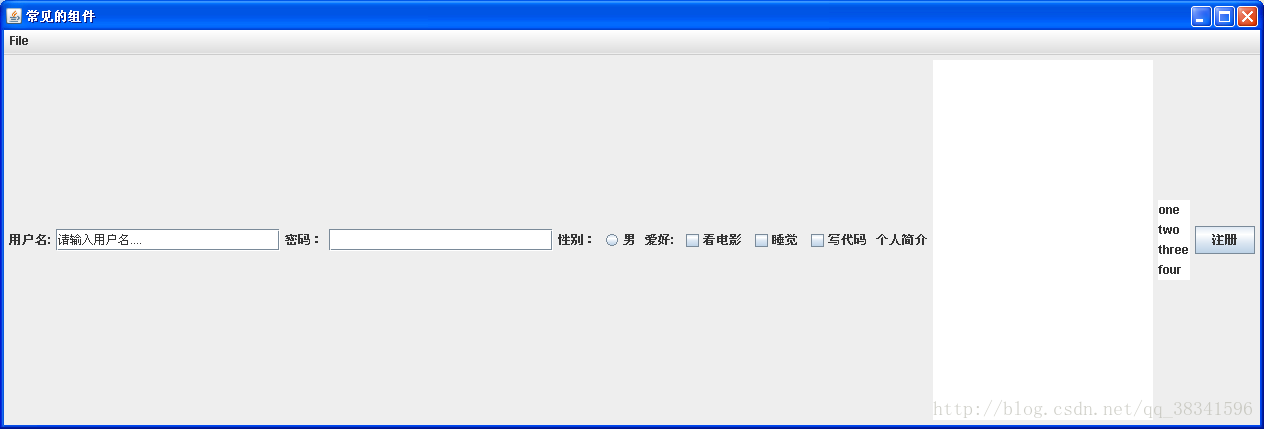Click the 用户名: label
Viewport: 1264px width, 429px height.
pyautogui.click(x=29, y=240)
